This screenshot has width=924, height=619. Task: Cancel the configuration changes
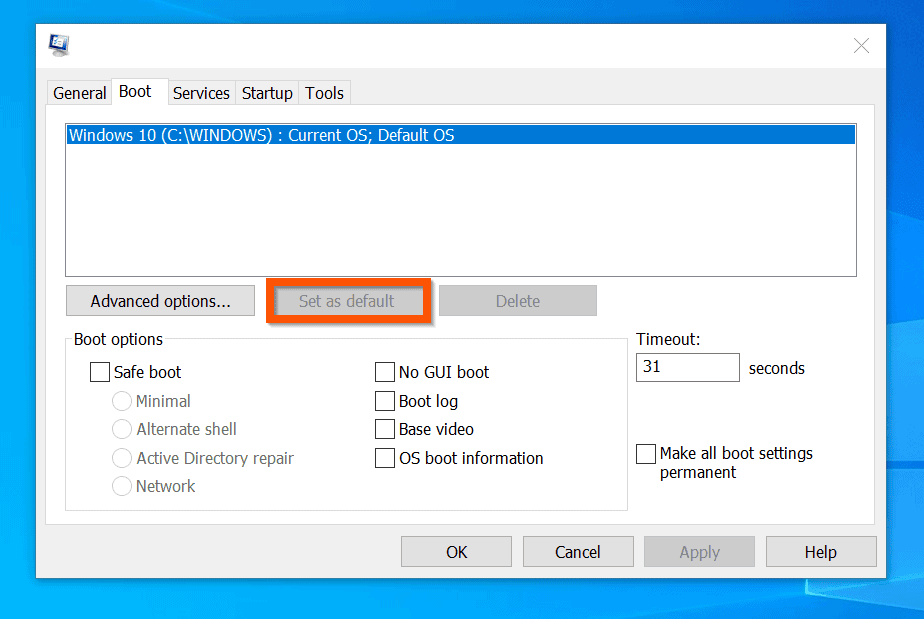578,552
